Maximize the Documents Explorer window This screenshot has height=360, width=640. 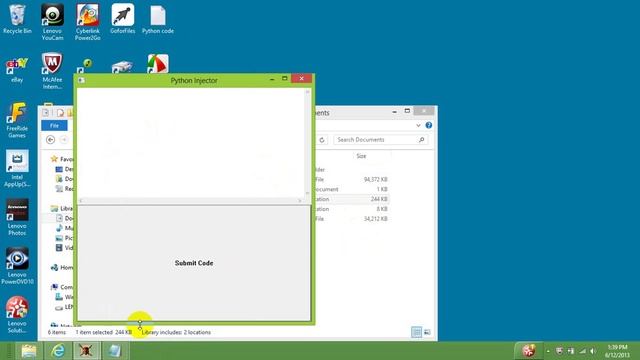407,111
